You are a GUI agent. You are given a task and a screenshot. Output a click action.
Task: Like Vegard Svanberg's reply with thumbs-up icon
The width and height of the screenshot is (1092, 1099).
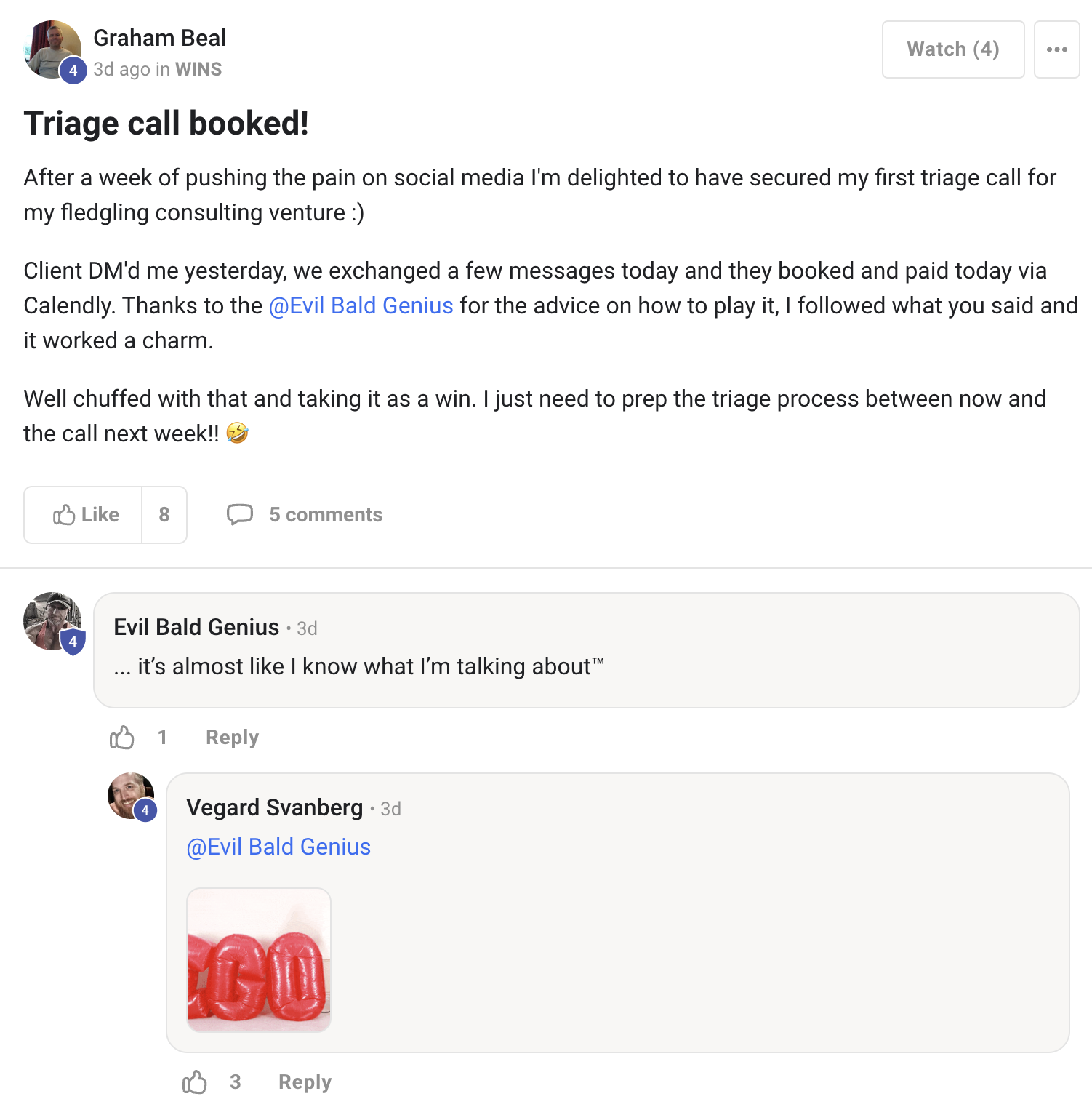click(194, 1082)
